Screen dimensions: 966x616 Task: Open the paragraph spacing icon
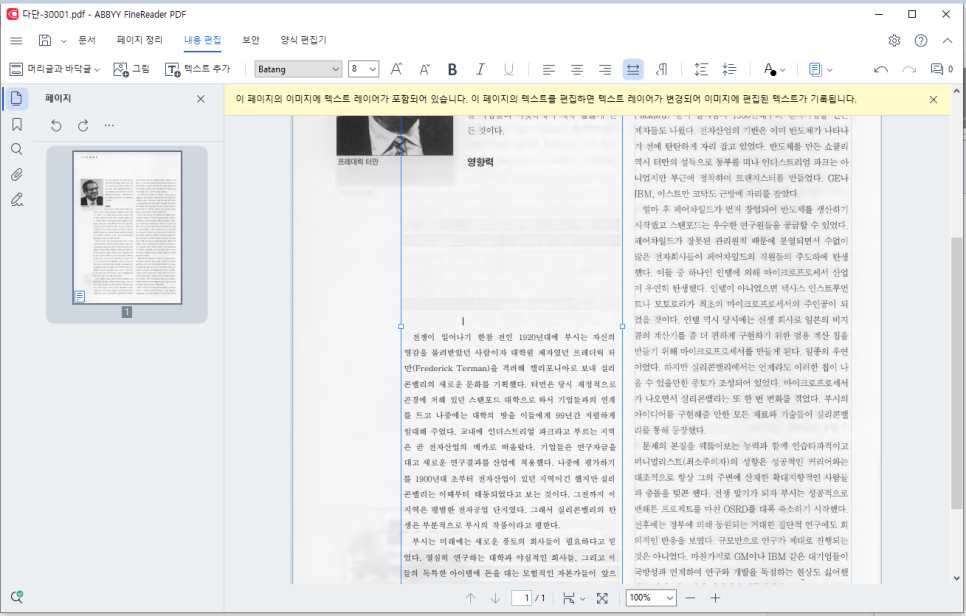pyautogui.click(x=729, y=69)
